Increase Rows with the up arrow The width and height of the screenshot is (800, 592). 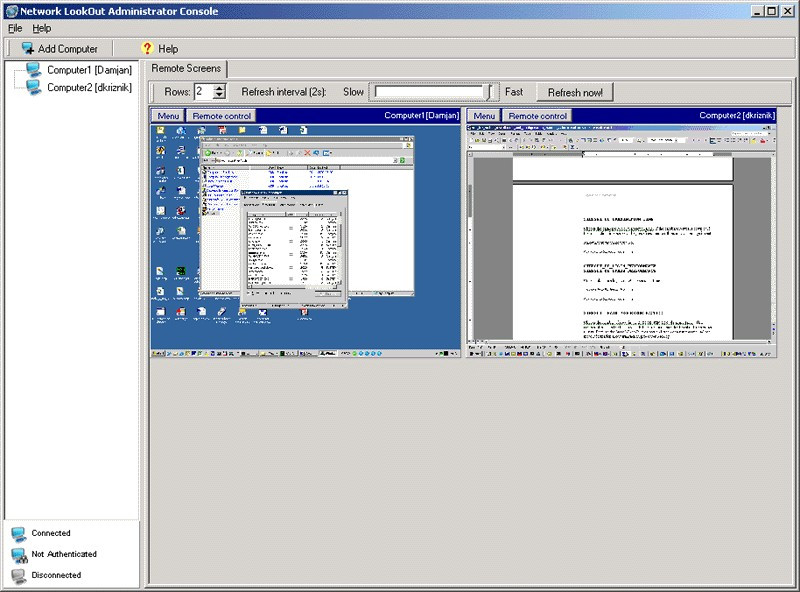219,88
